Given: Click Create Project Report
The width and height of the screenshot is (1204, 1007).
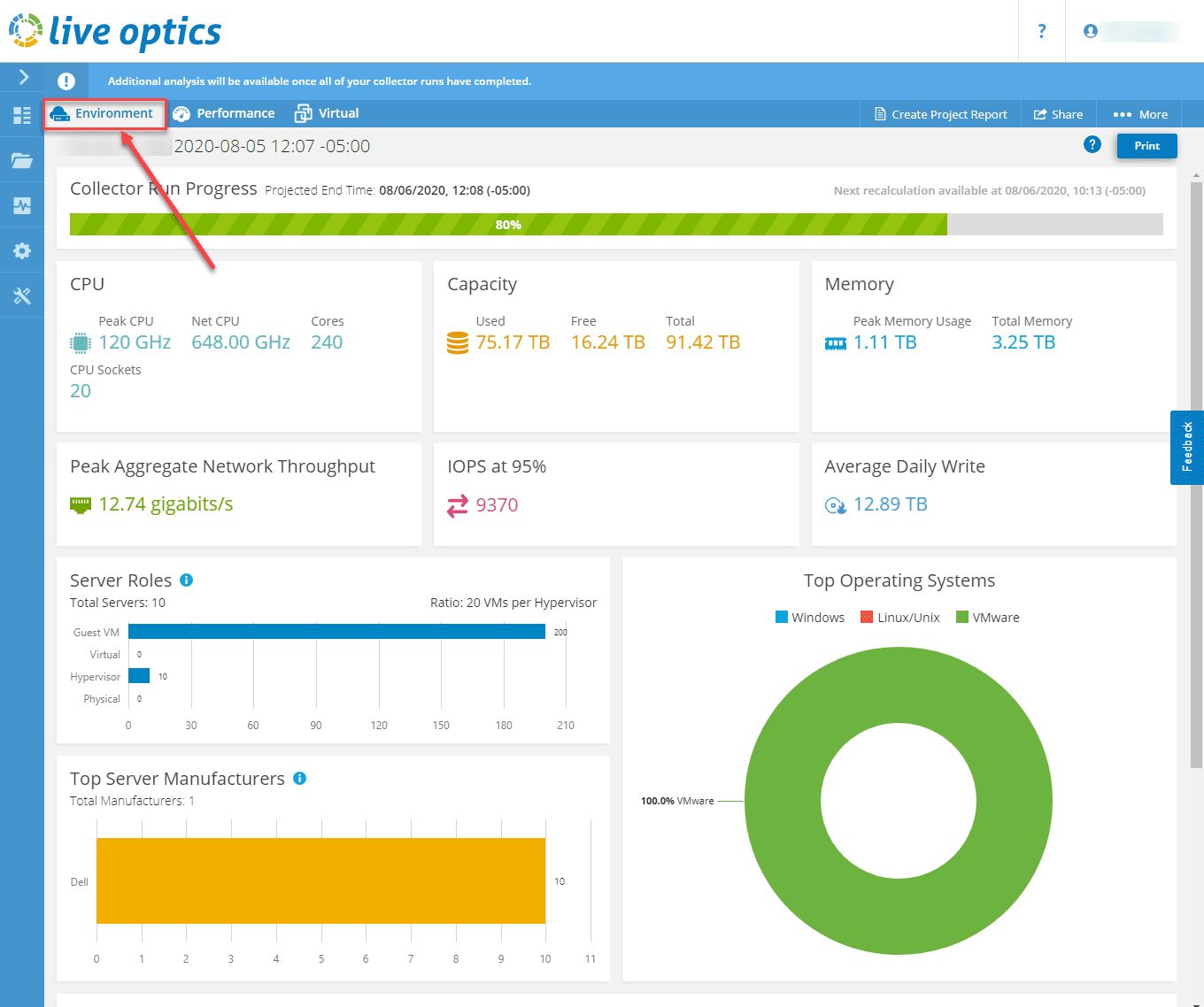Looking at the screenshot, I should click(x=941, y=114).
